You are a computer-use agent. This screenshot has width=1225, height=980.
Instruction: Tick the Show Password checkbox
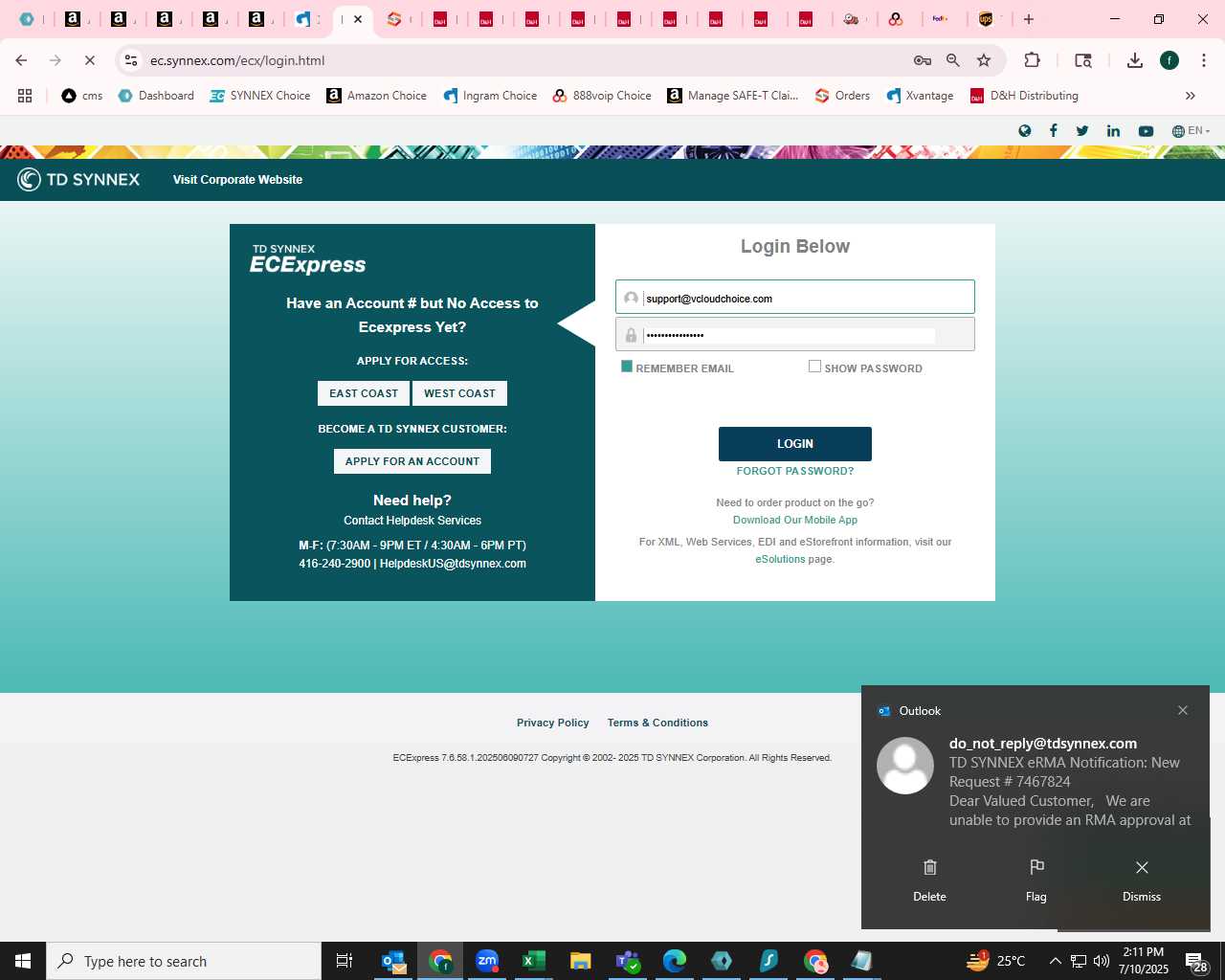tap(814, 367)
